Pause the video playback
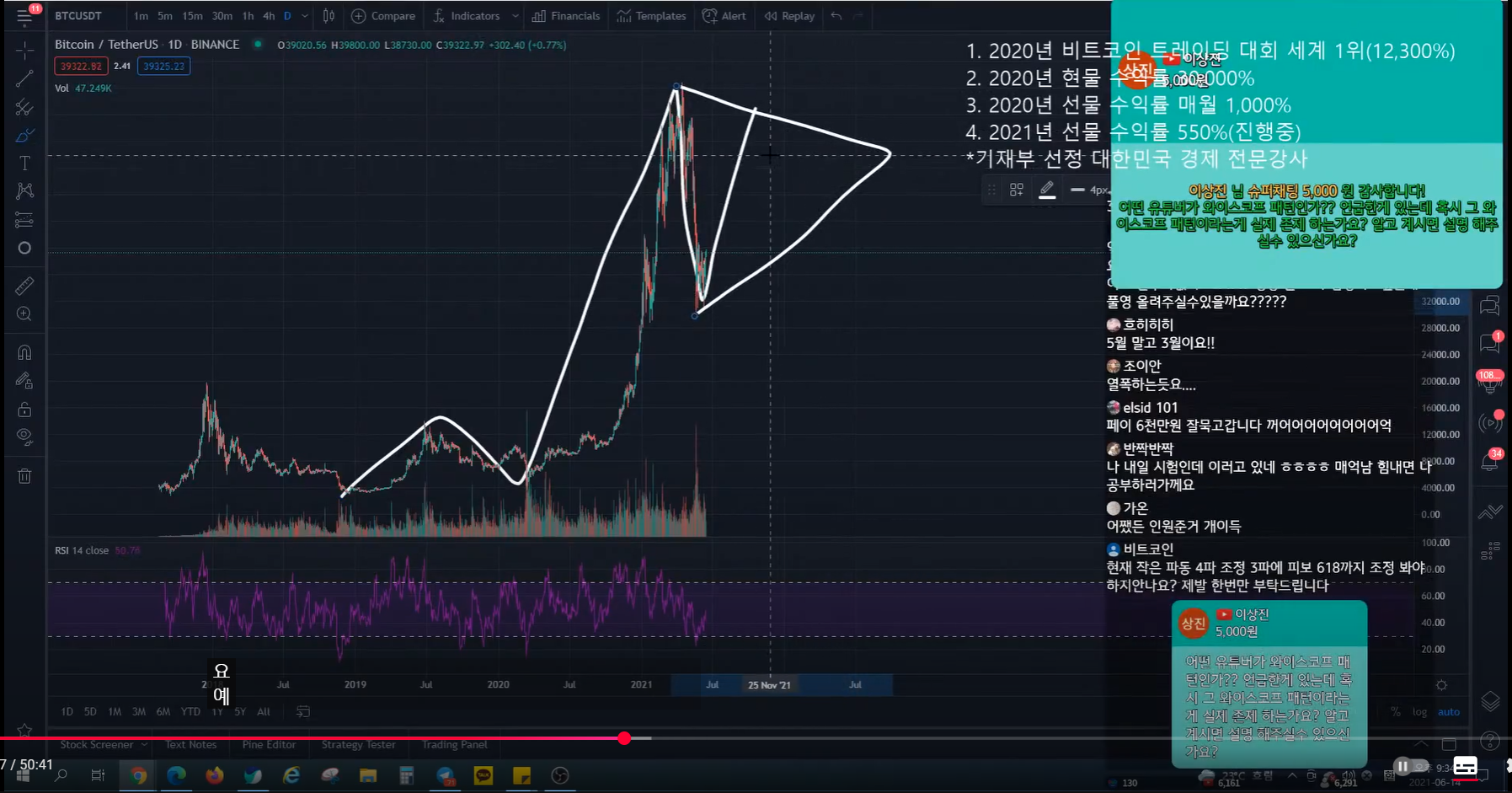The width and height of the screenshot is (1512, 793). pos(1402,766)
